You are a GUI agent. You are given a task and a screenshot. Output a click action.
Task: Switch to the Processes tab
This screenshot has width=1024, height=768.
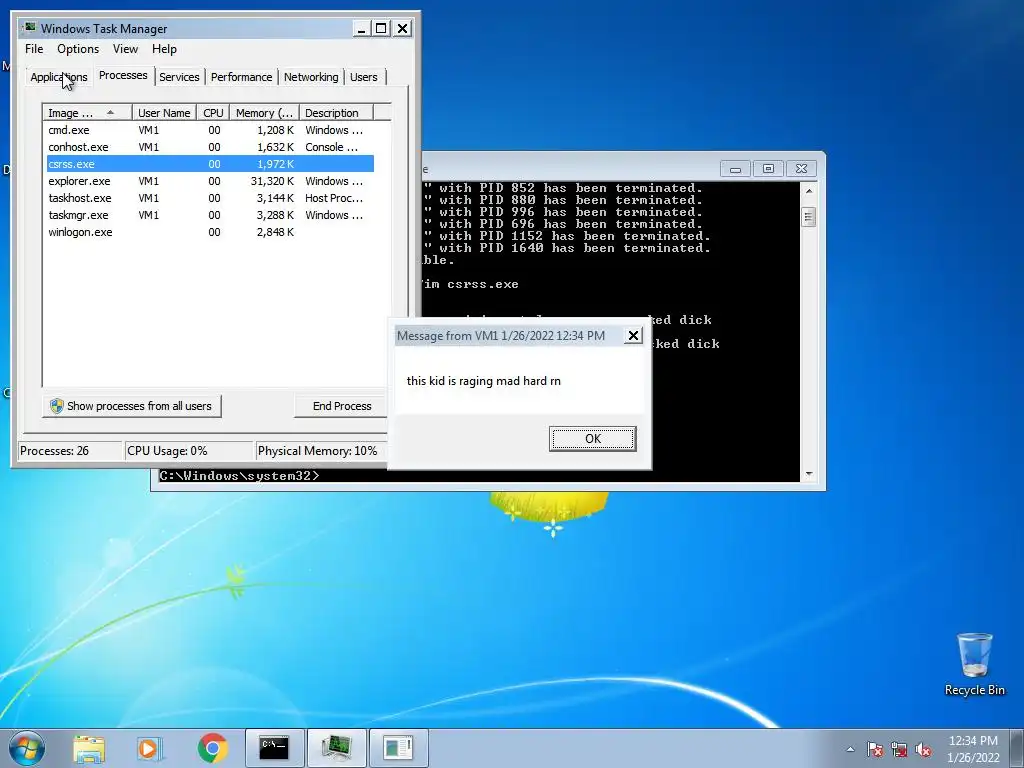[123, 75]
